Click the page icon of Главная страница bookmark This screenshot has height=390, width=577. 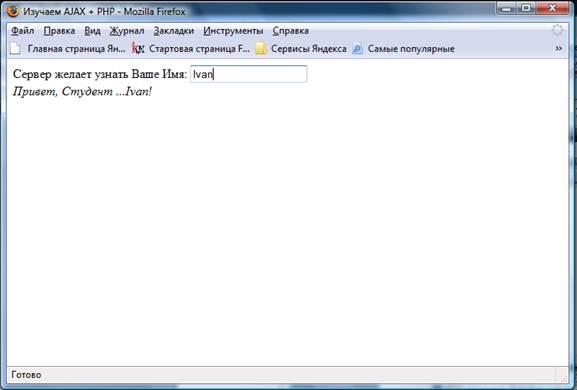coord(15,49)
